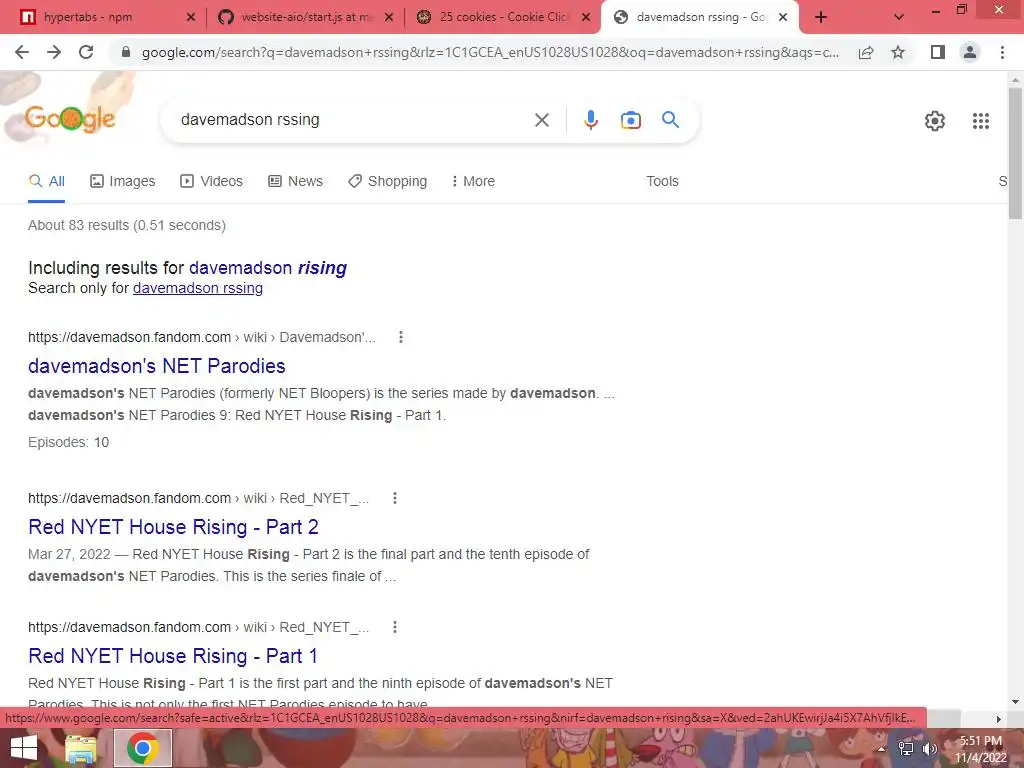Open the Chrome profile avatar
This screenshot has height=768, width=1024.
pos(970,52)
